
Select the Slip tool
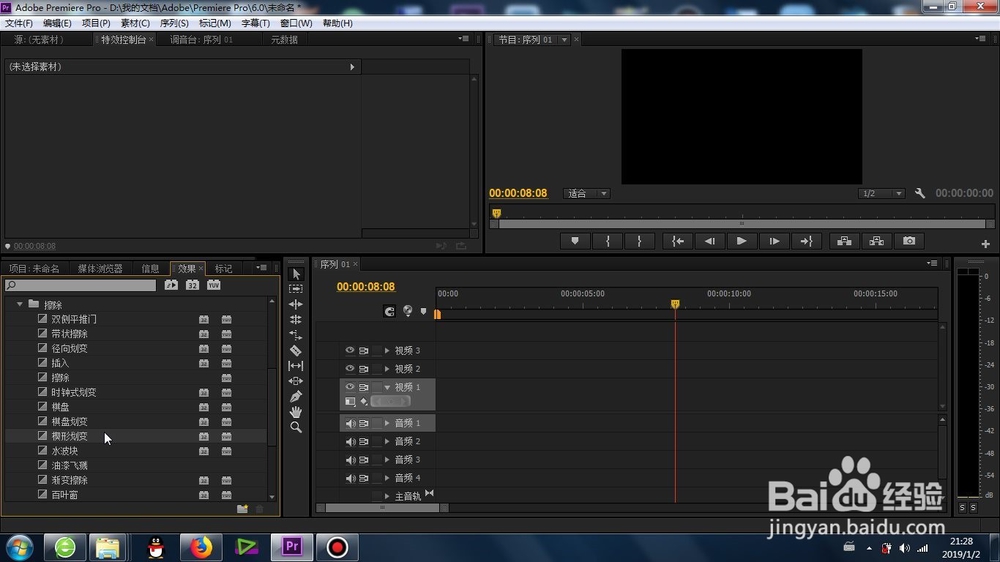tap(296, 366)
